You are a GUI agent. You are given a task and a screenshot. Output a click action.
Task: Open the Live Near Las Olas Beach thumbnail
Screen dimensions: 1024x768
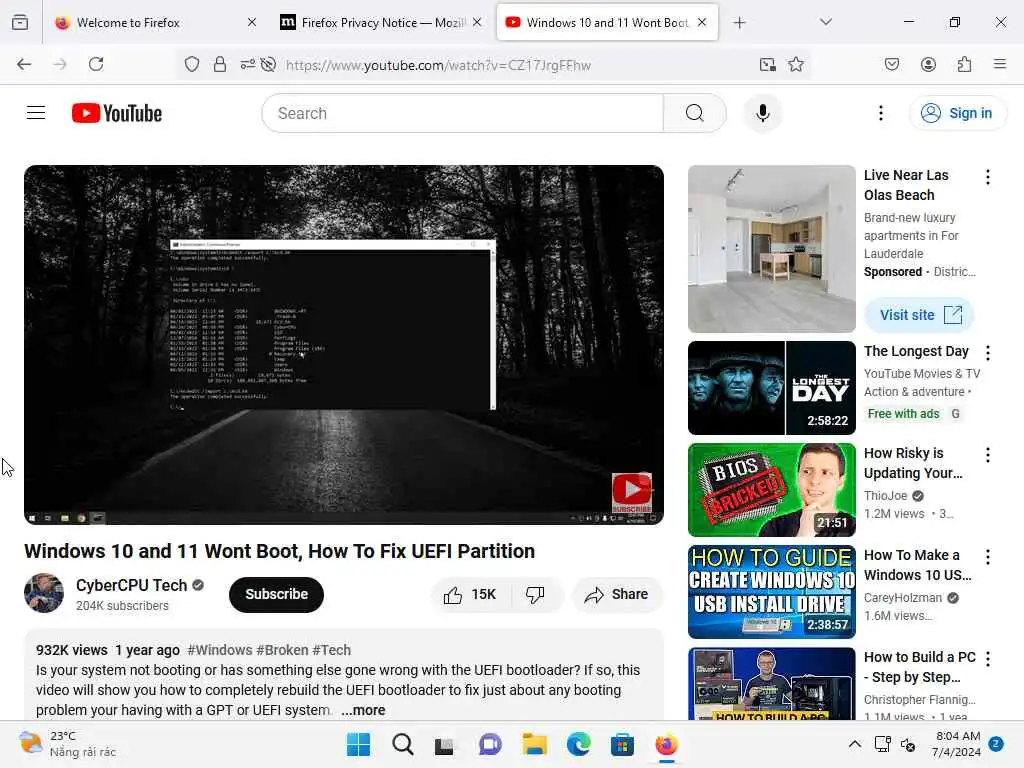[772, 249]
